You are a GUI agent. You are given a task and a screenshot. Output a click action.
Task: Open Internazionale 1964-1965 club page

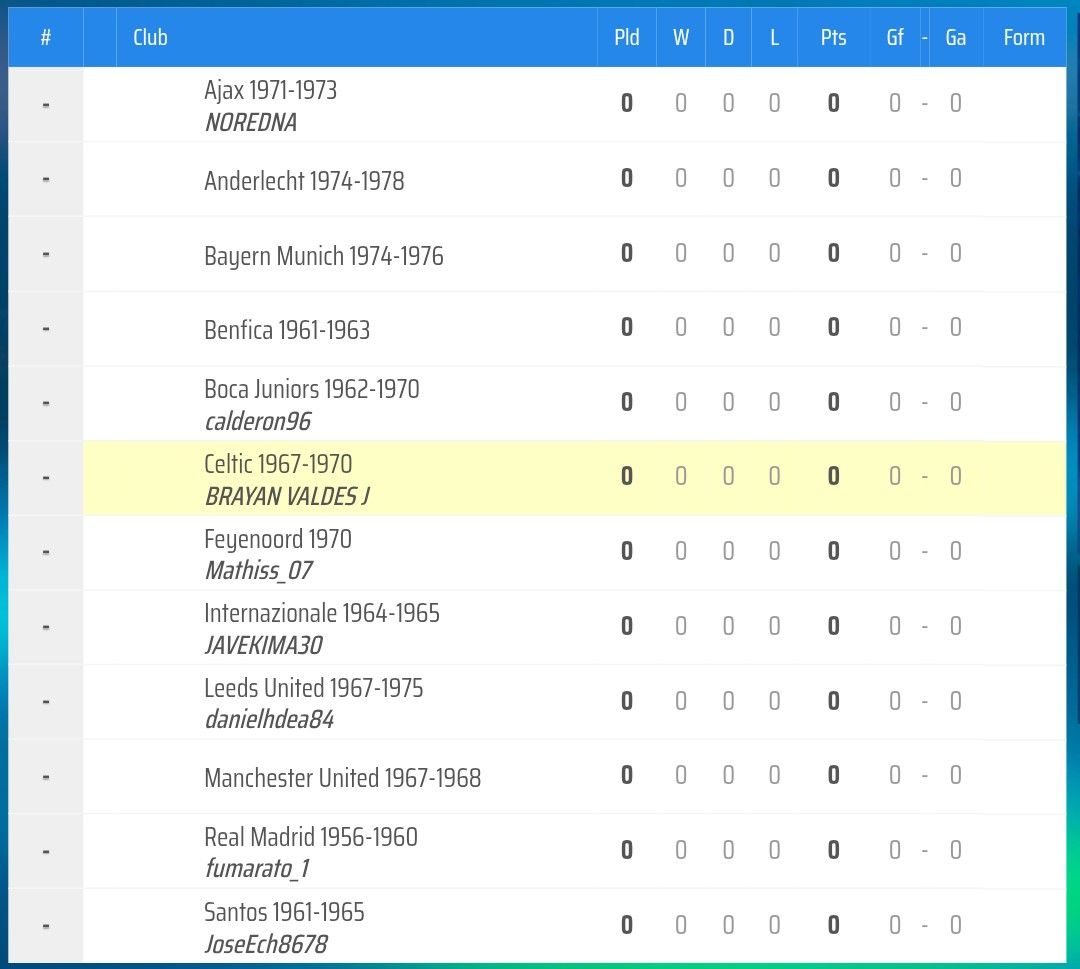pos(322,614)
